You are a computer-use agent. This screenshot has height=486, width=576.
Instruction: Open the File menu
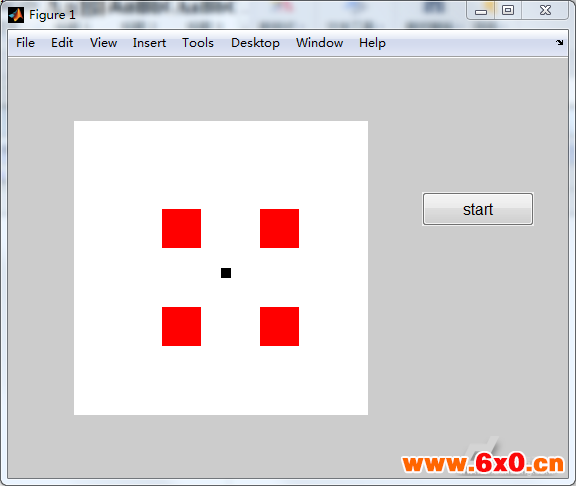[25, 43]
